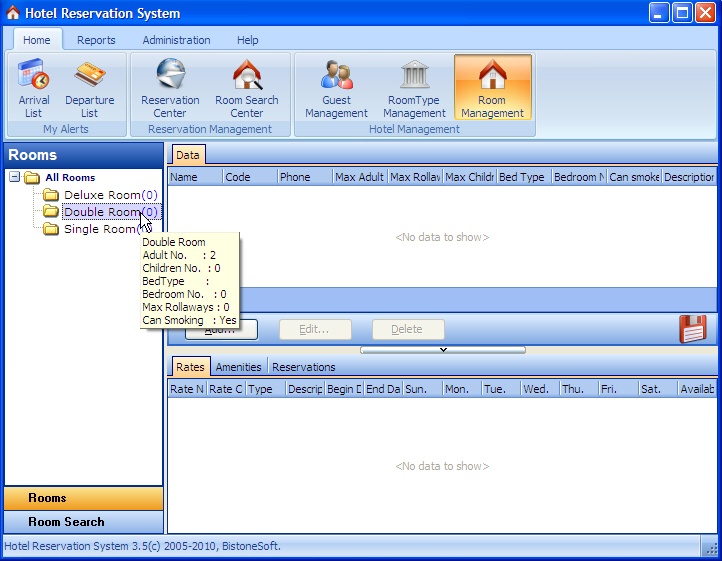Click the red floppy disk save icon
The image size is (722, 561).
692,329
